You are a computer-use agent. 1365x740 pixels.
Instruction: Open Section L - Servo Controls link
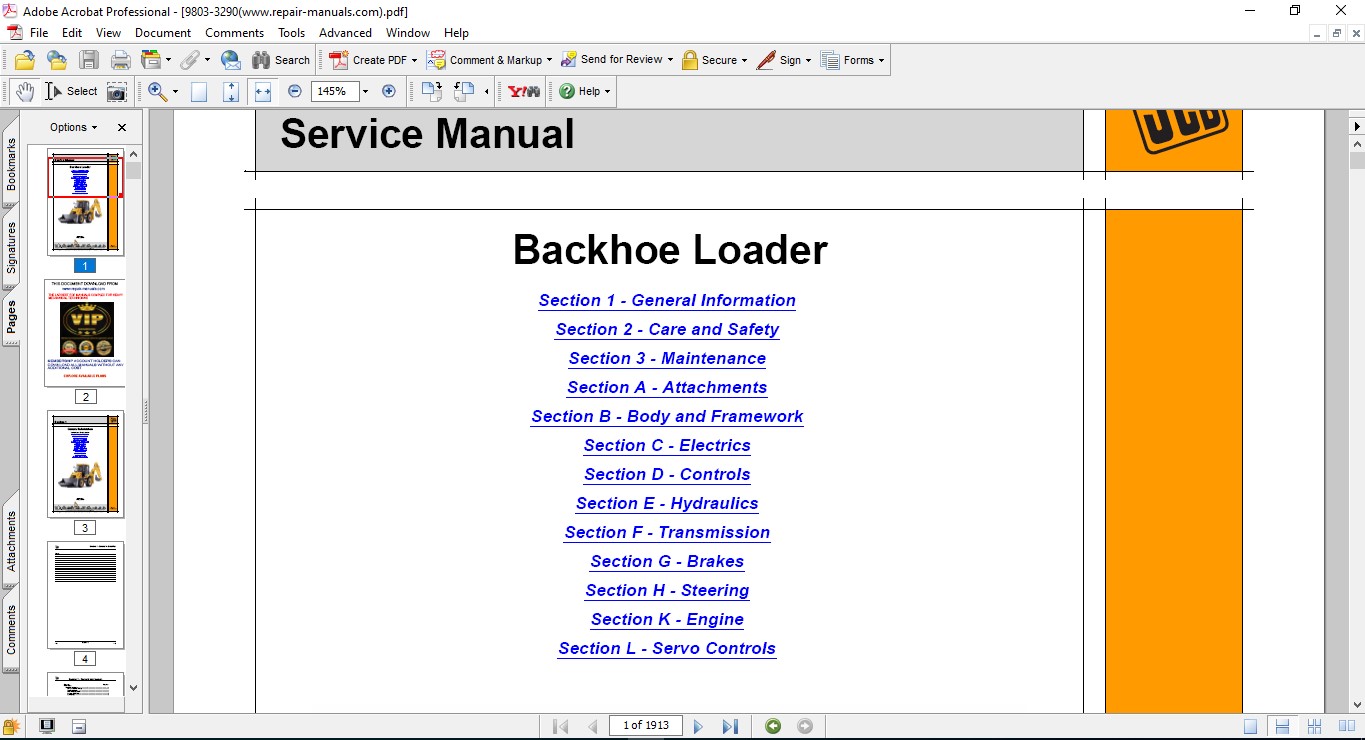click(x=667, y=649)
